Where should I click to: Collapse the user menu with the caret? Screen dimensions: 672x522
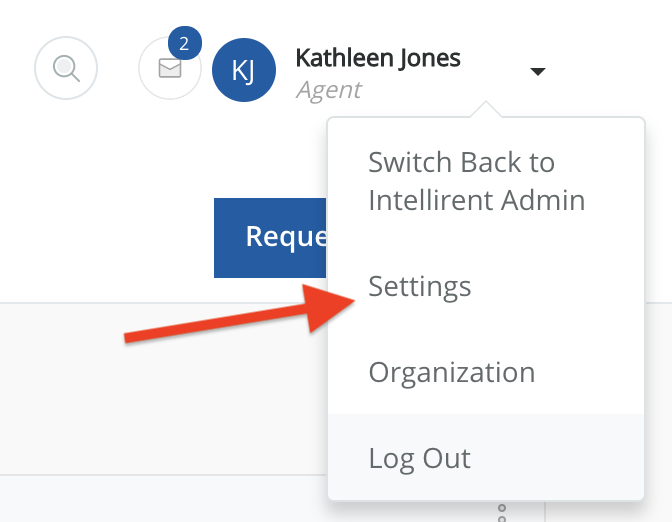[x=537, y=71]
